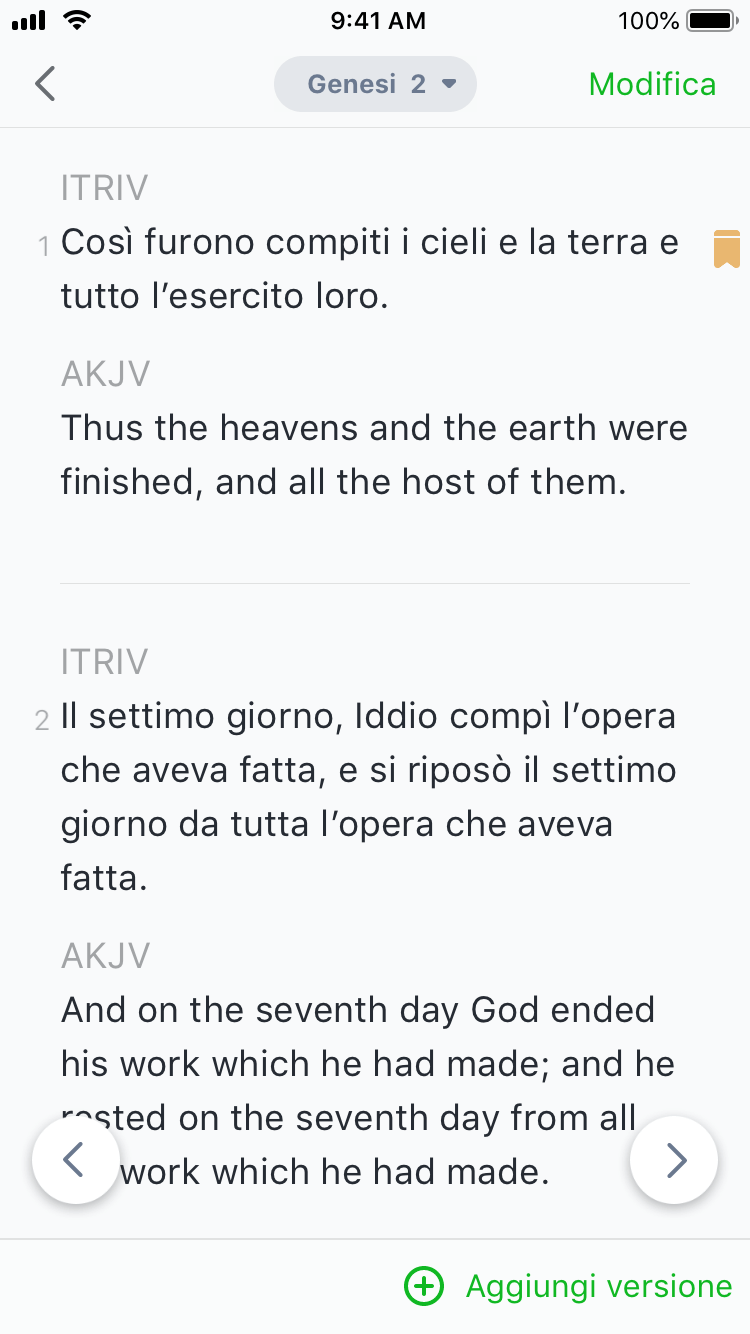Screen dimensions: 750x1334
Task: Tap Aggiungi versione link
Action: [x=599, y=1286]
